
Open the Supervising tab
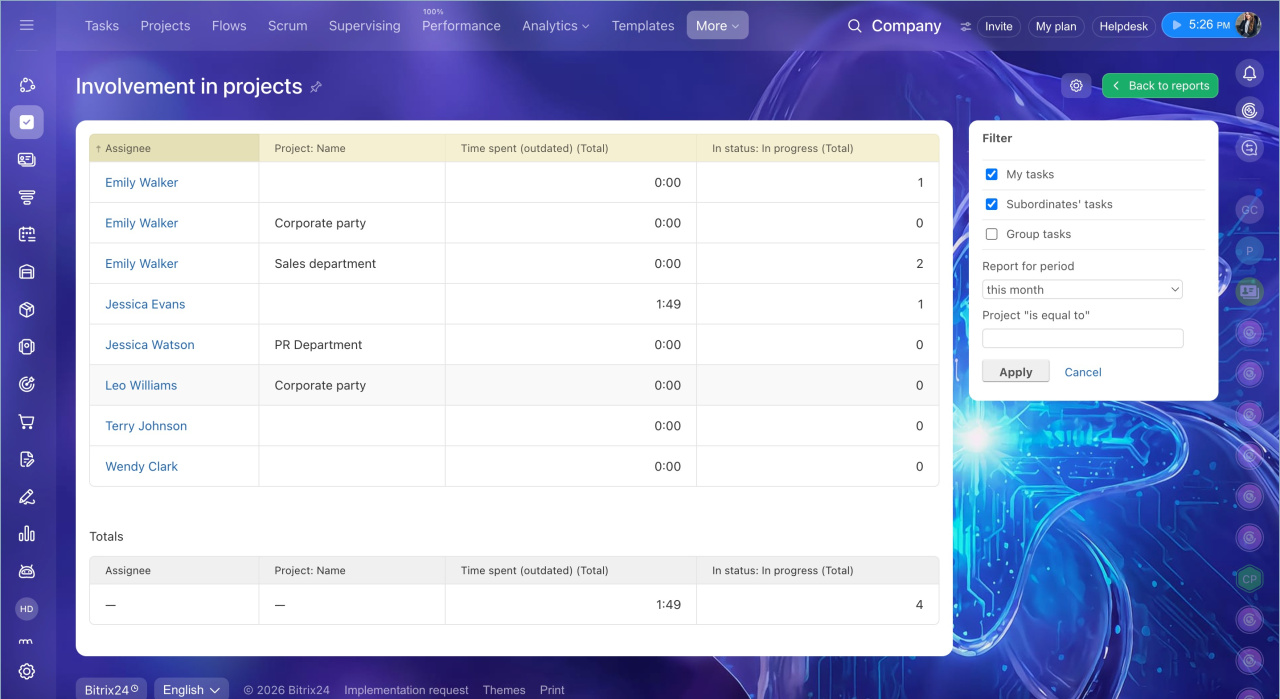click(364, 26)
